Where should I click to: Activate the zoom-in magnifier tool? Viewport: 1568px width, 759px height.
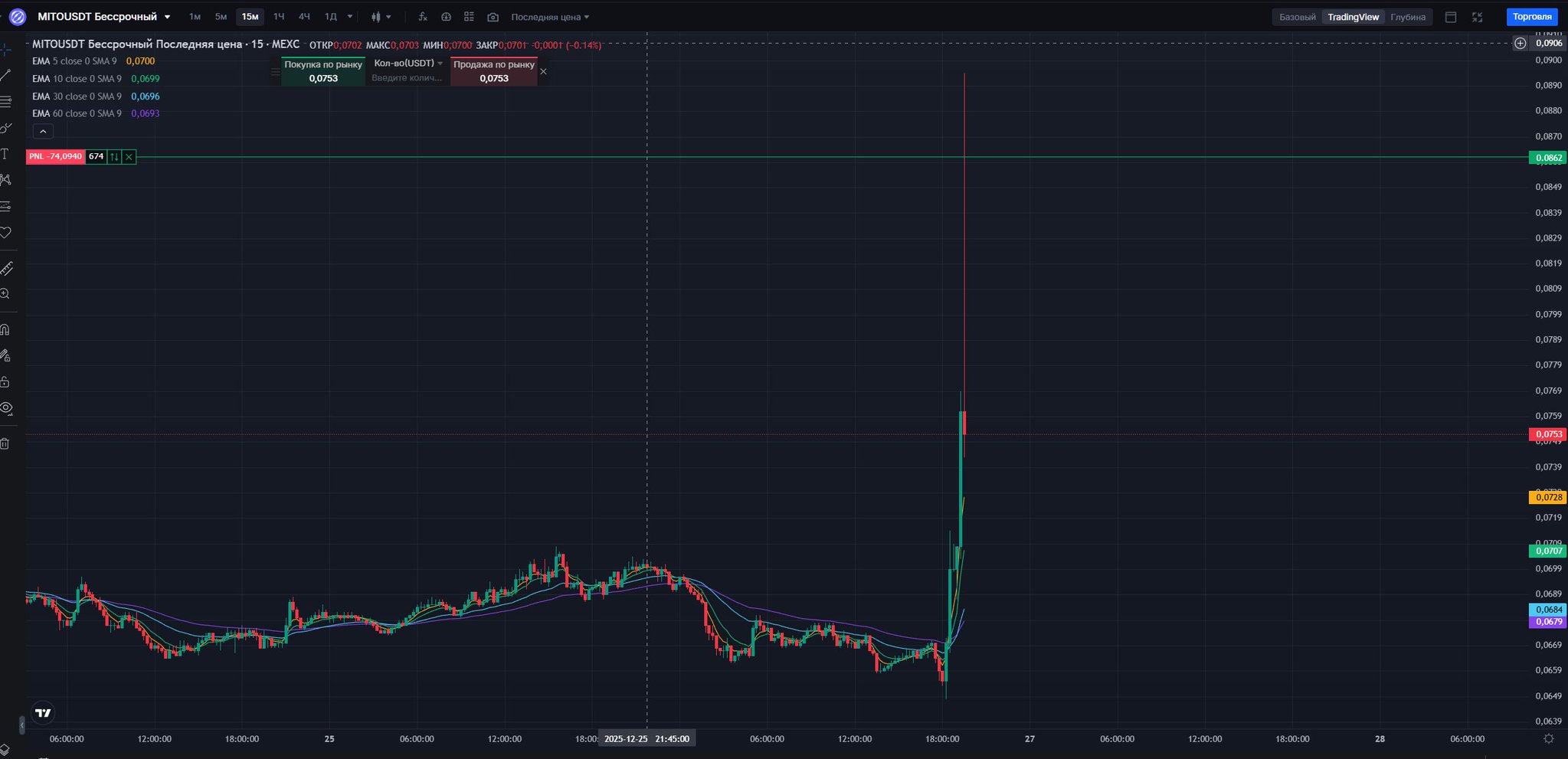click(x=5, y=294)
